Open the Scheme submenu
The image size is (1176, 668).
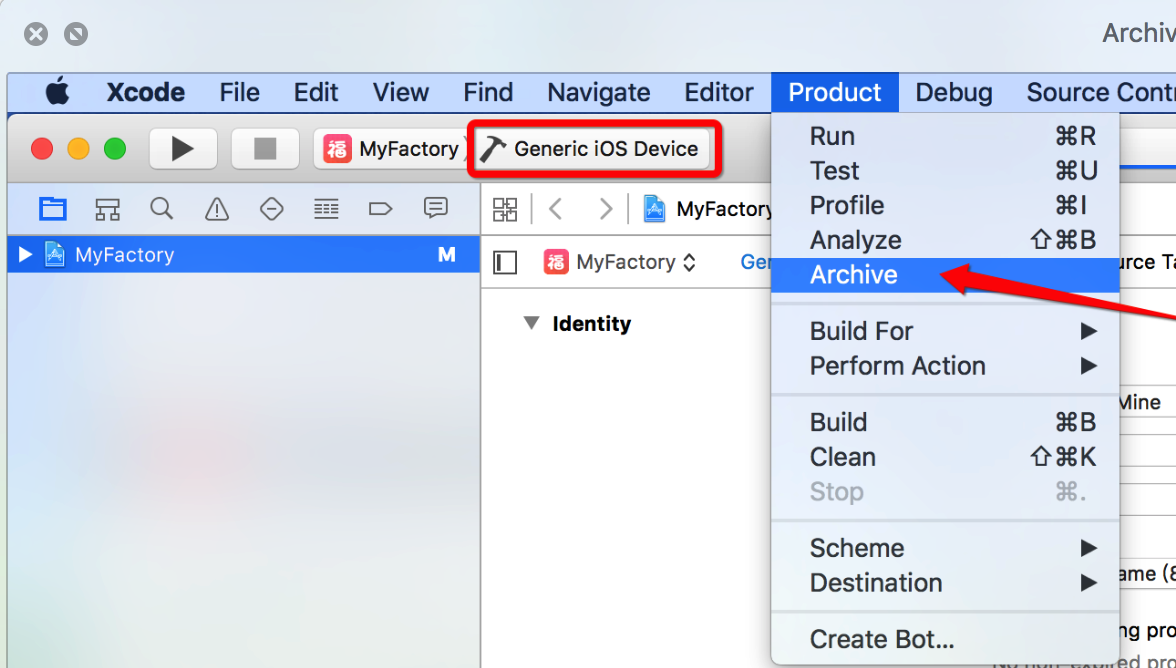(945, 548)
